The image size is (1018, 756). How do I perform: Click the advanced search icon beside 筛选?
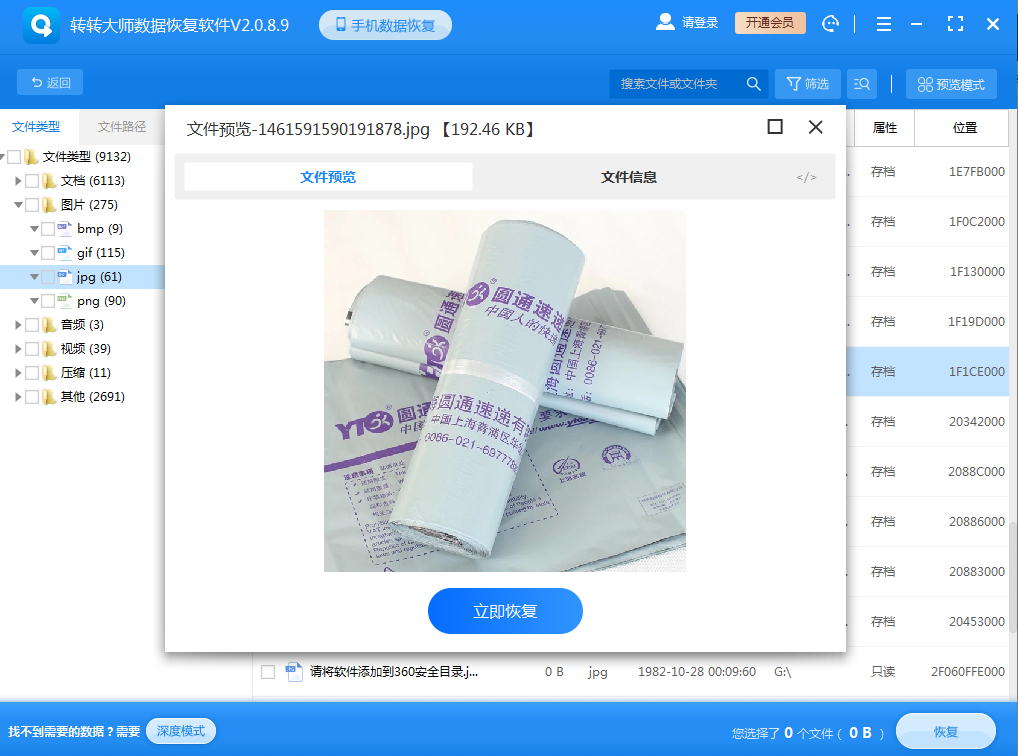(x=862, y=84)
